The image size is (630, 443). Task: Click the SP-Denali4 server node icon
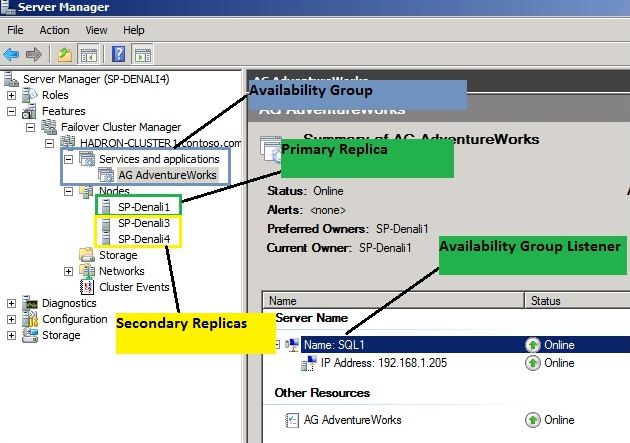tap(106, 239)
